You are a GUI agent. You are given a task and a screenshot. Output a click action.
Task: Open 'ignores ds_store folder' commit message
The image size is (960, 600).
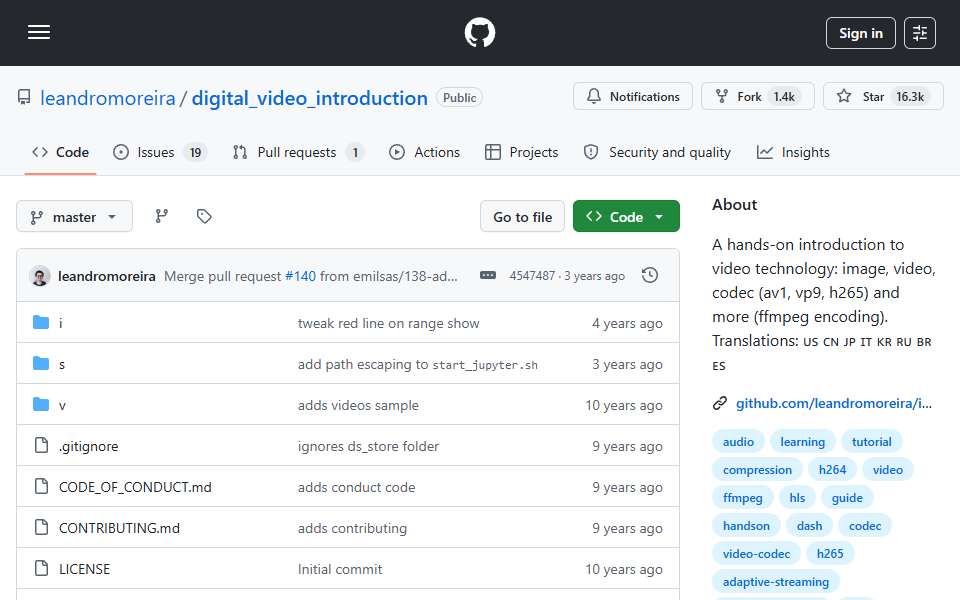pyautogui.click(x=369, y=446)
